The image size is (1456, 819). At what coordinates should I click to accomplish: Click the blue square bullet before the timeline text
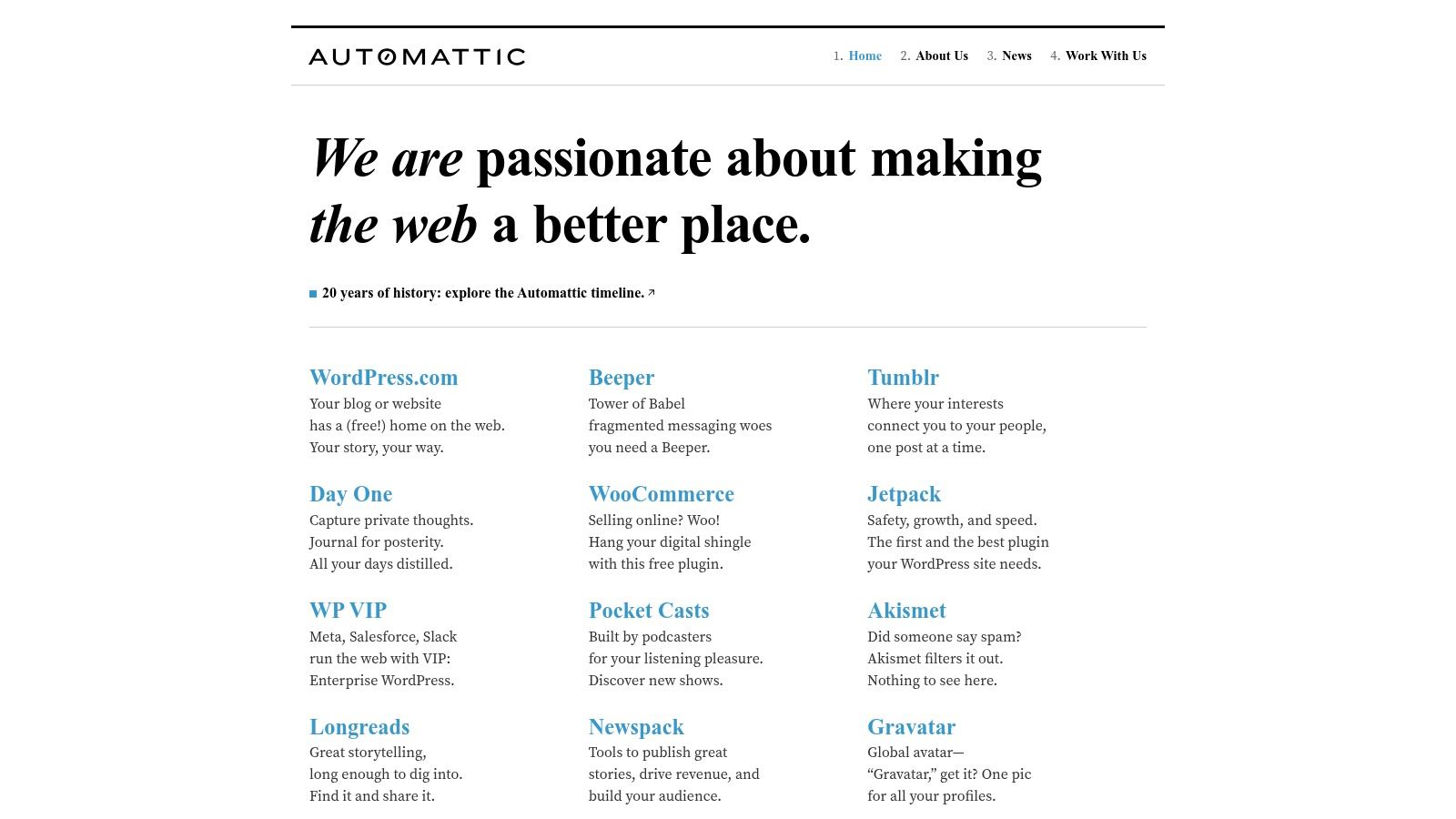pos(313,293)
